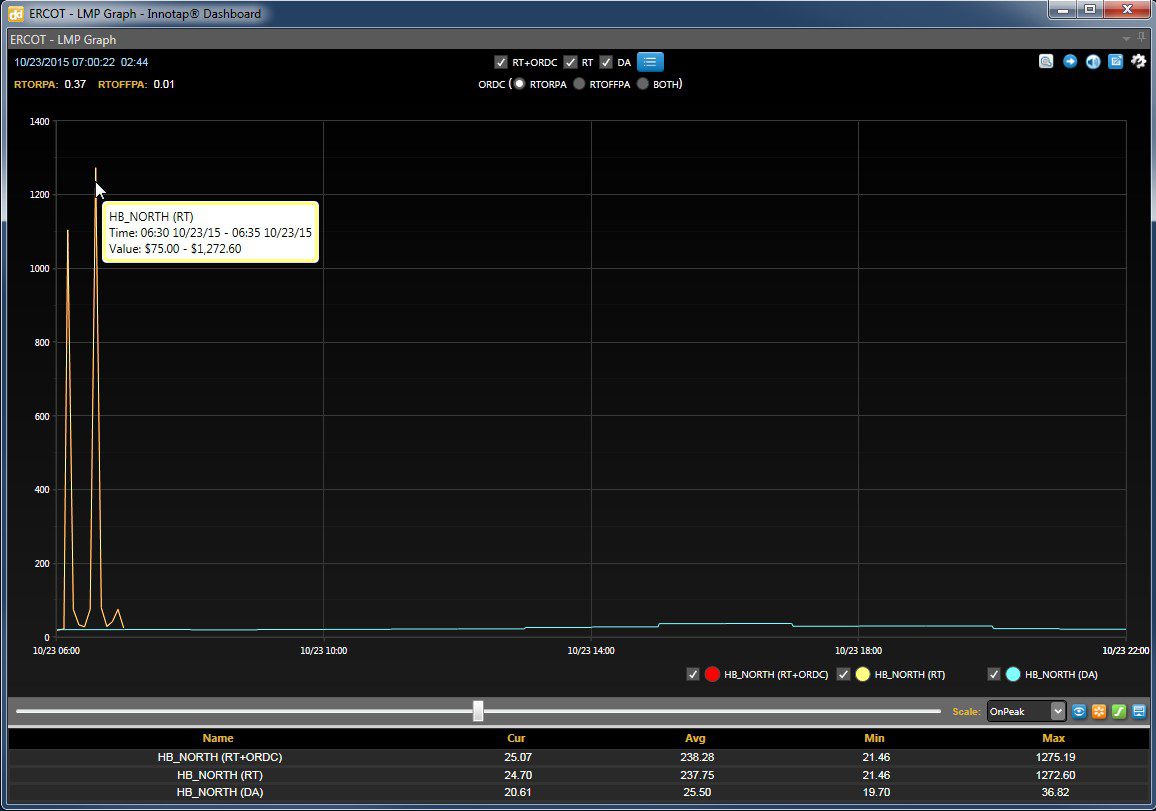Click the Min column header
The height and width of the screenshot is (811, 1156).
874,738
